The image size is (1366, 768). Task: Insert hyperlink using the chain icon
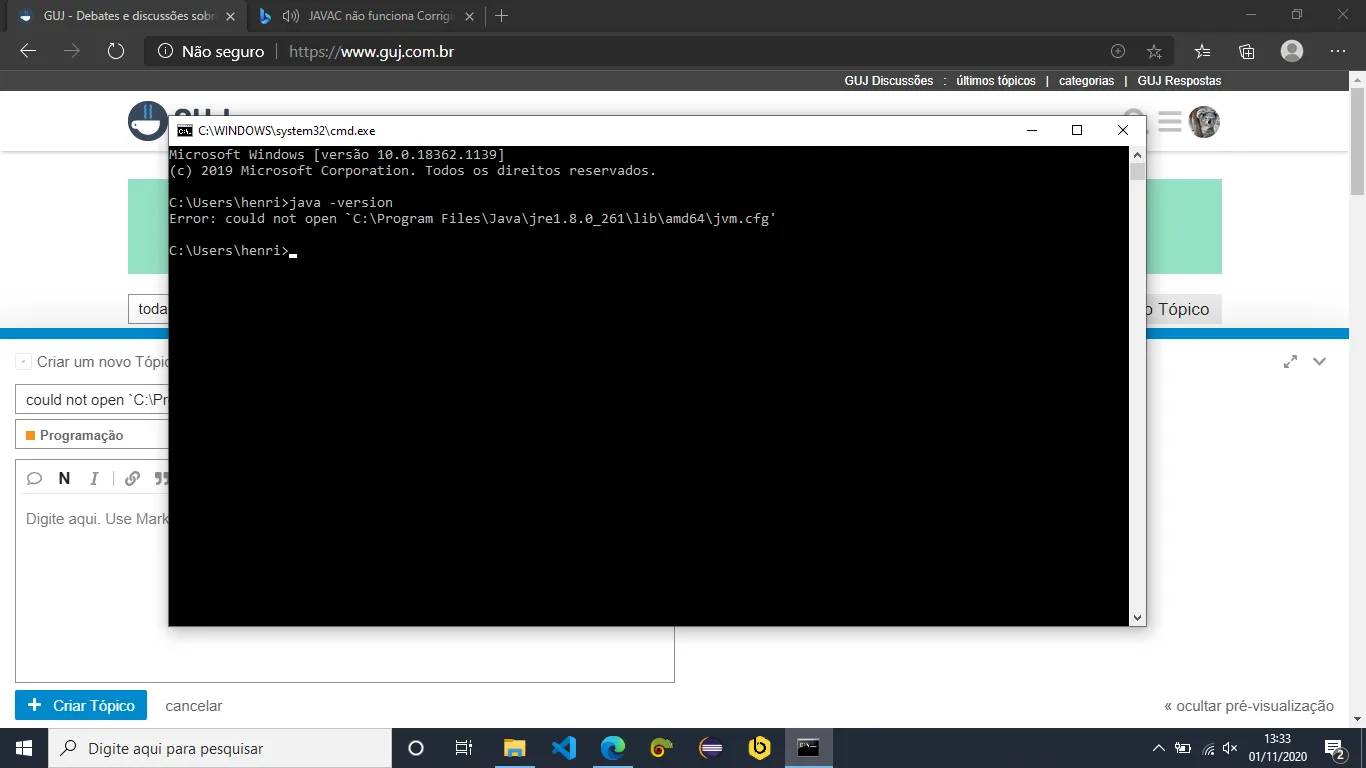[x=132, y=478]
